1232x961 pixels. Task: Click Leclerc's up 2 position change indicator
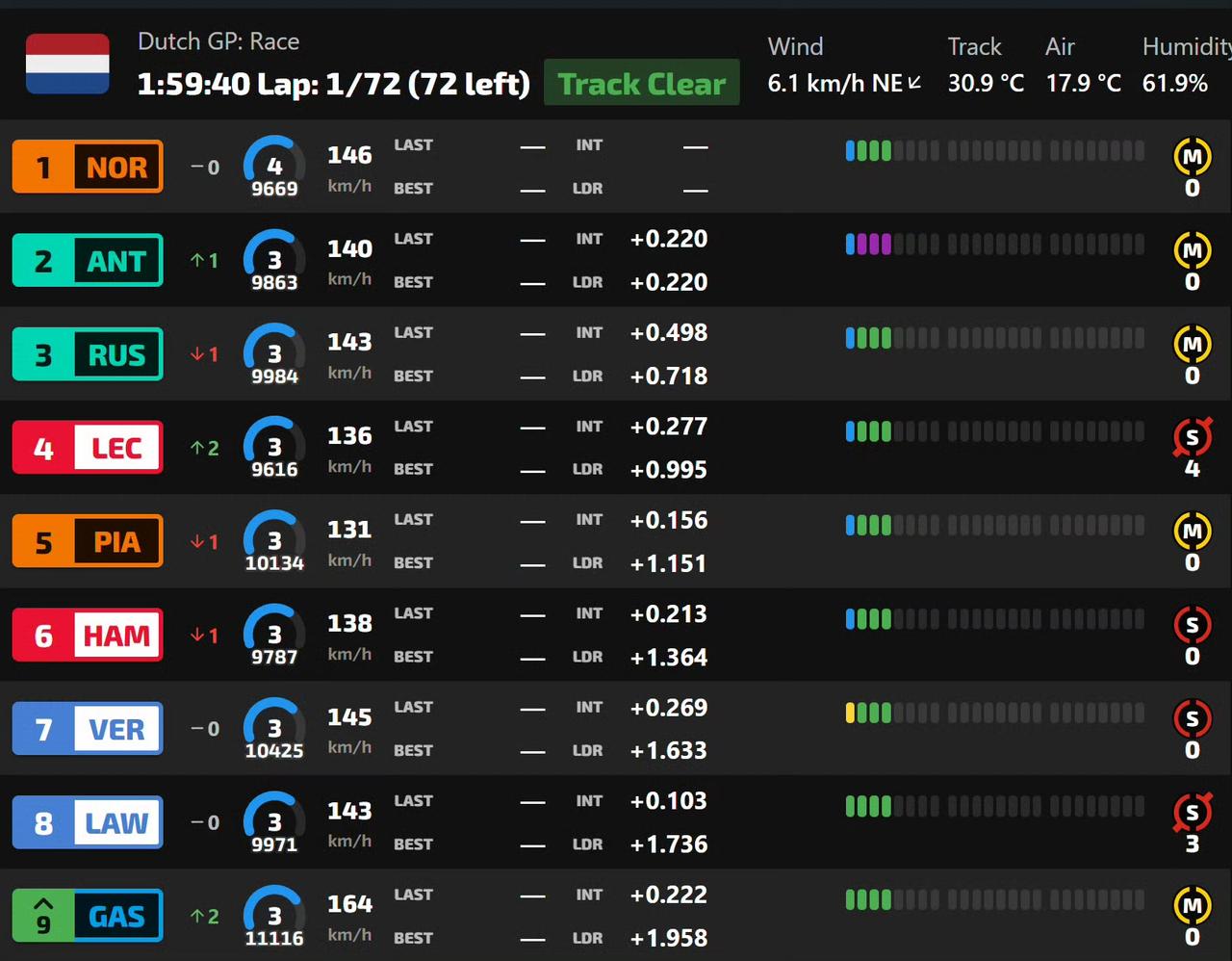(205, 448)
